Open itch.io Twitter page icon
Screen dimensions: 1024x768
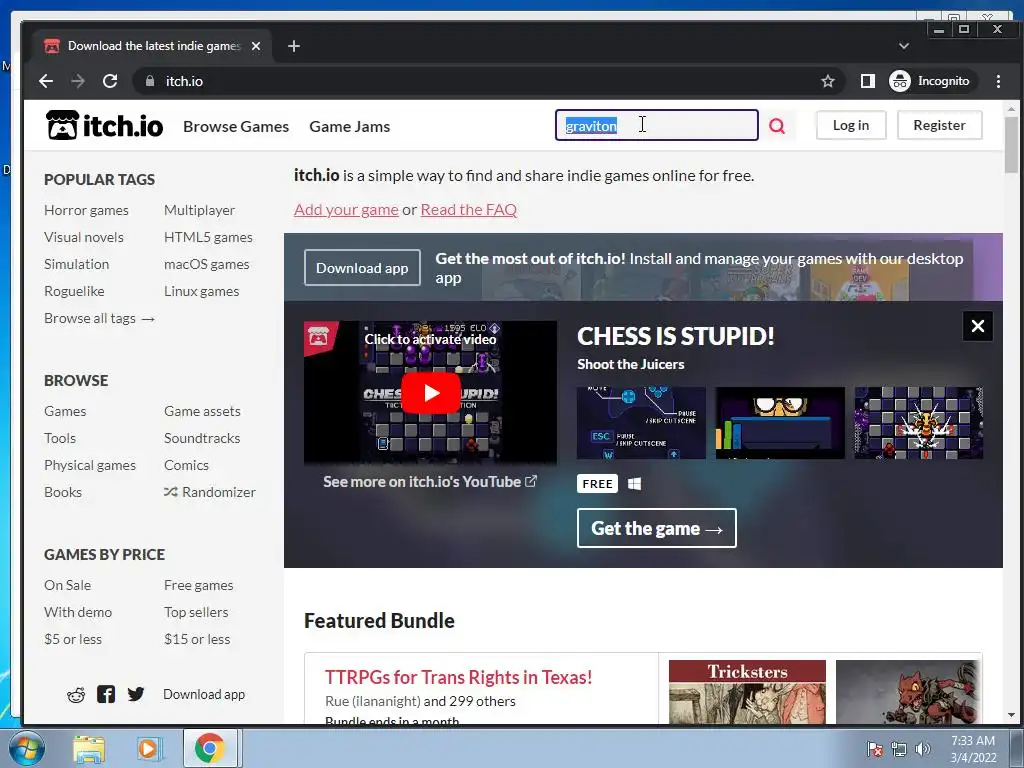coord(136,694)
